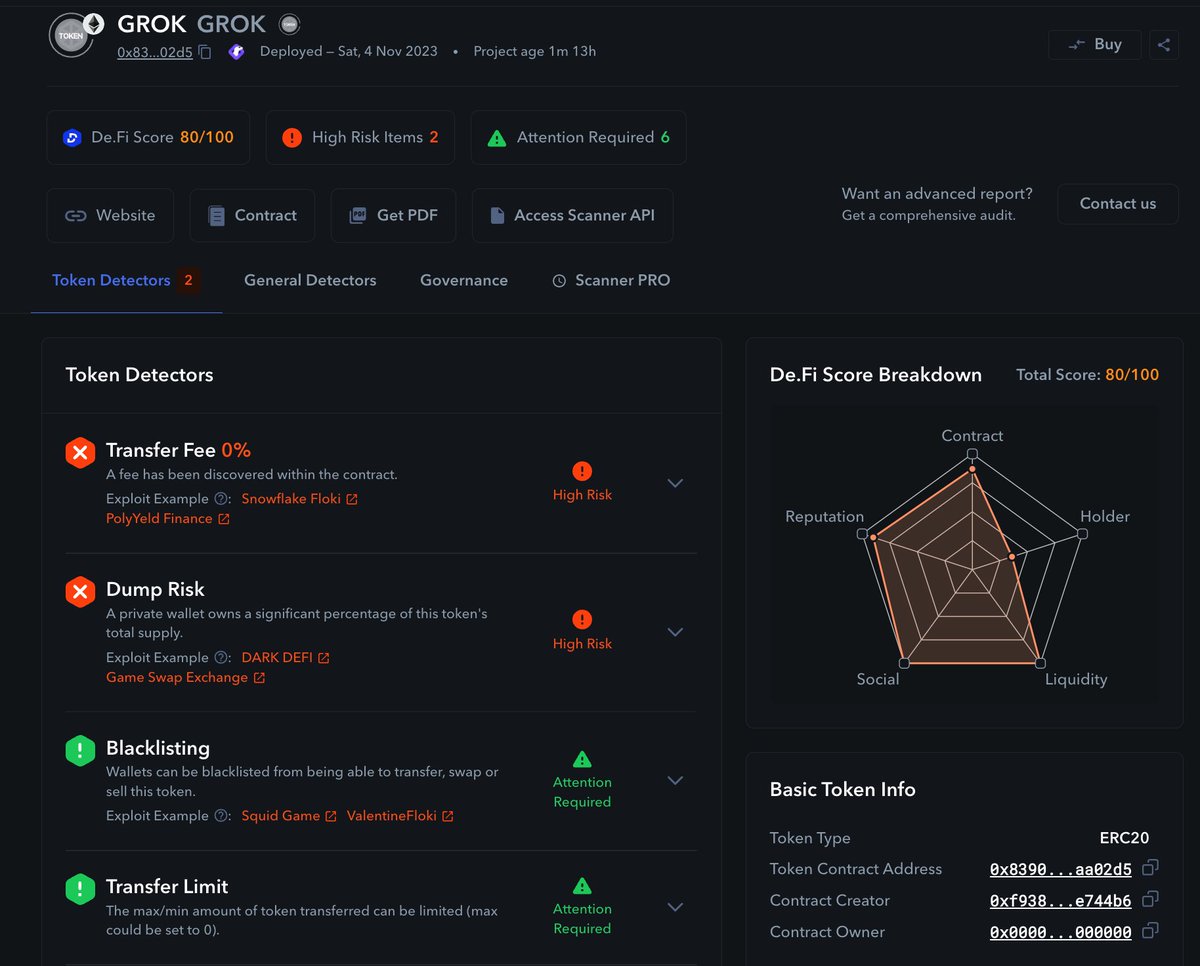Switch to the Token Detectors tab

tap(126, 280)
